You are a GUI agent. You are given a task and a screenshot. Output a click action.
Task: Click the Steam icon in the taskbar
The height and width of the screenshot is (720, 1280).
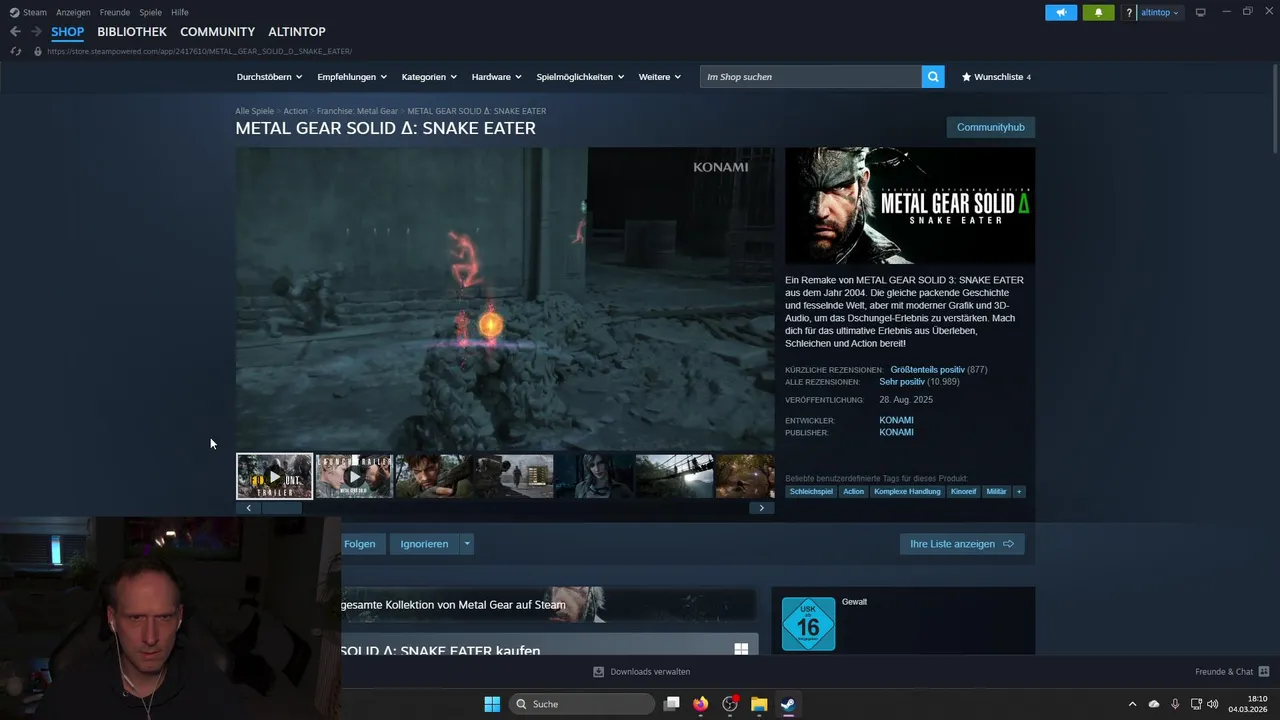(x=788, y=704)
